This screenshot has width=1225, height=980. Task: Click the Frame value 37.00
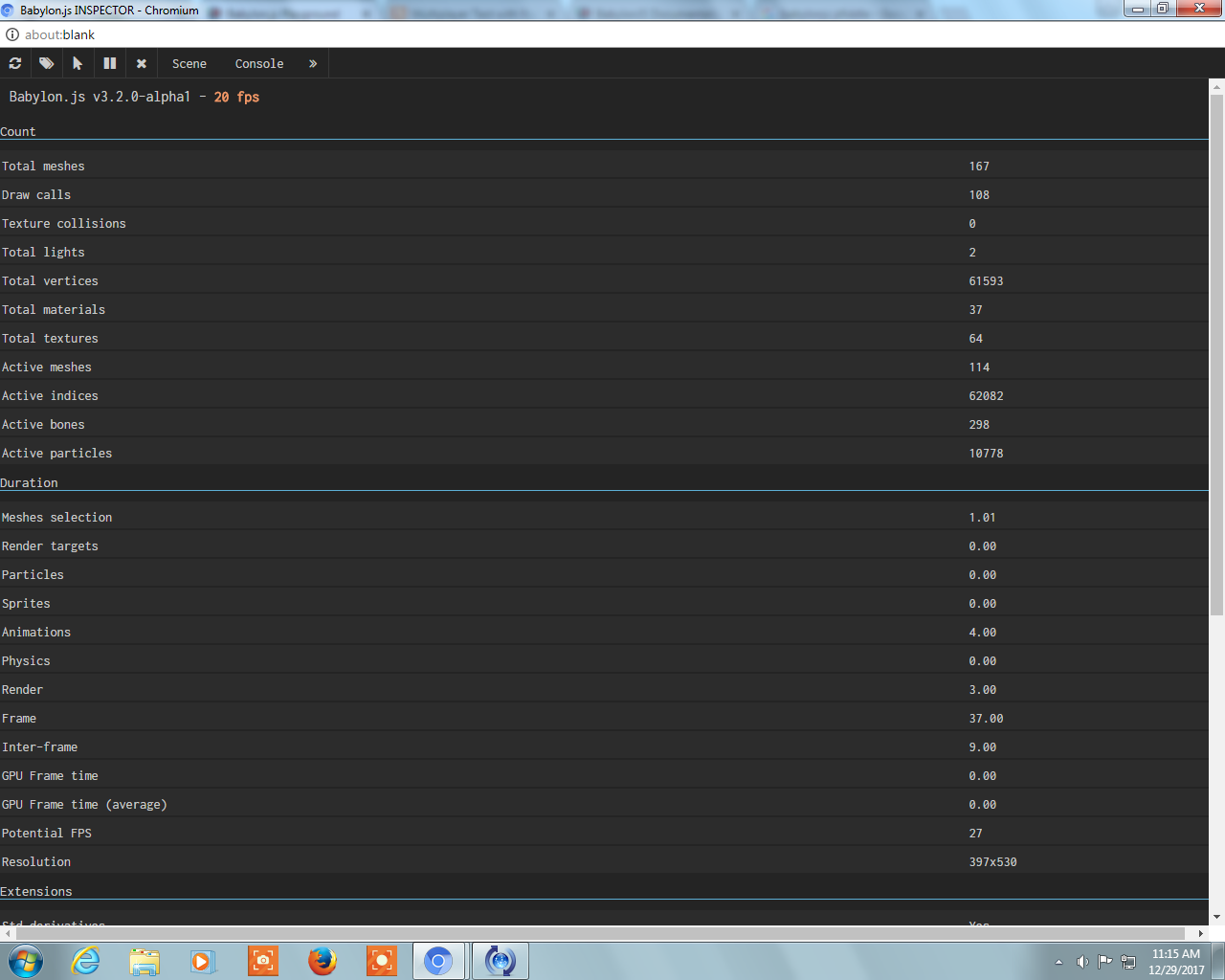(x=986, y=719)
